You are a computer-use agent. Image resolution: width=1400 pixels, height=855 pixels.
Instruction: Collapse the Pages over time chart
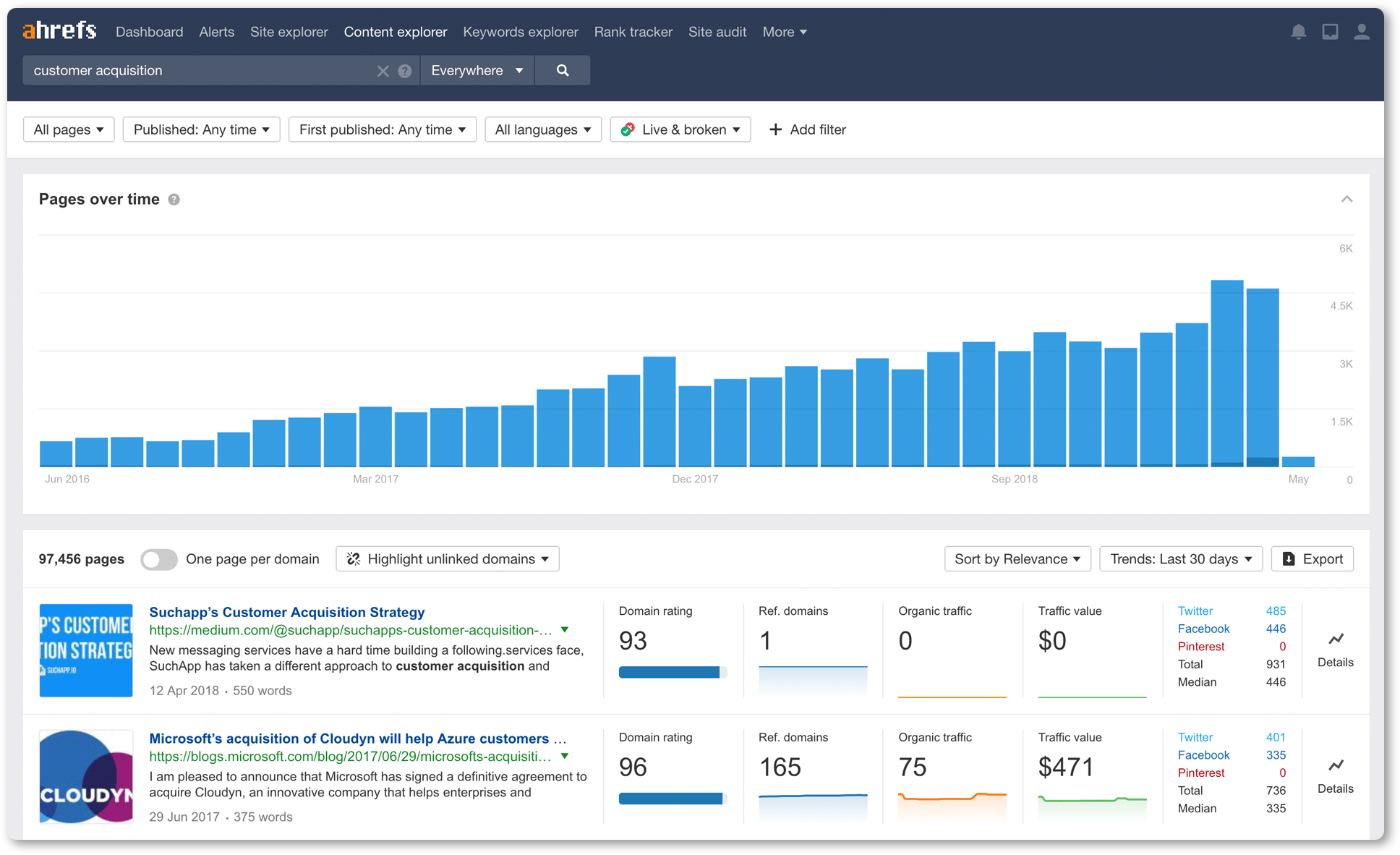1346,199
